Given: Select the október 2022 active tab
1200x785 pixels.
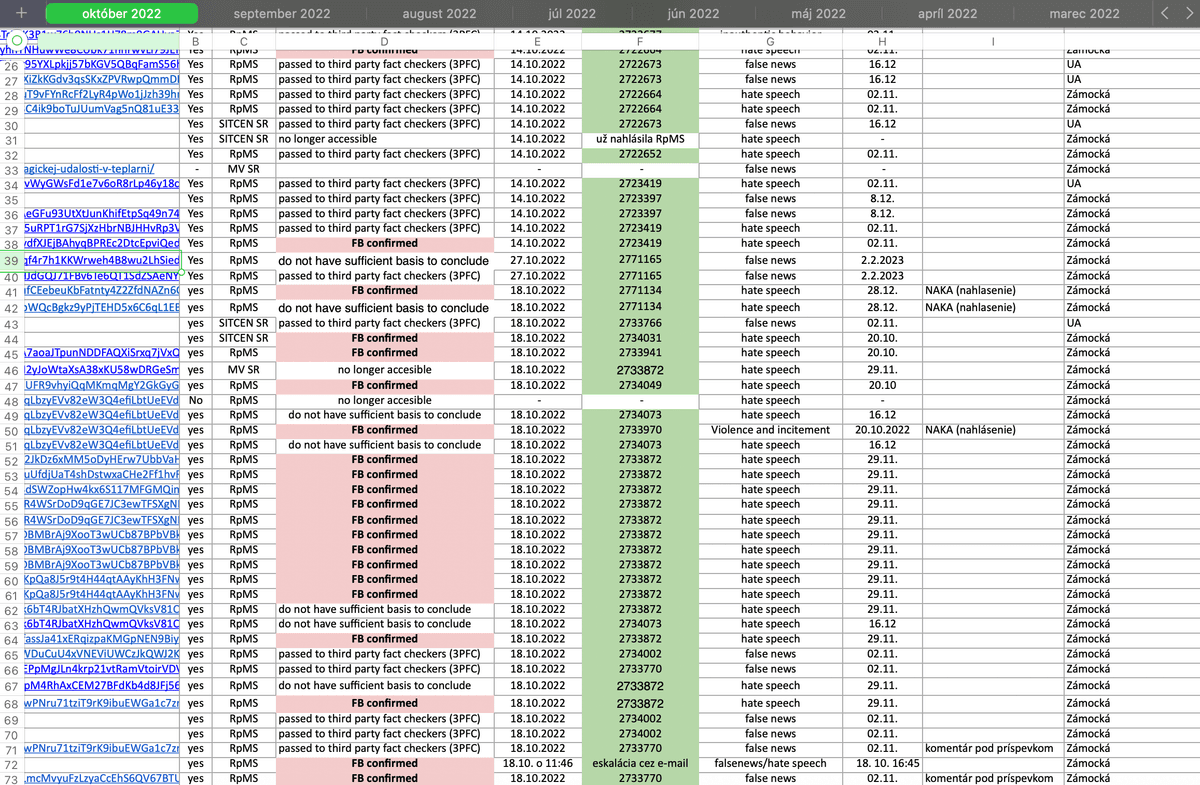Looking at the screenshot, I should coord(122,14).
